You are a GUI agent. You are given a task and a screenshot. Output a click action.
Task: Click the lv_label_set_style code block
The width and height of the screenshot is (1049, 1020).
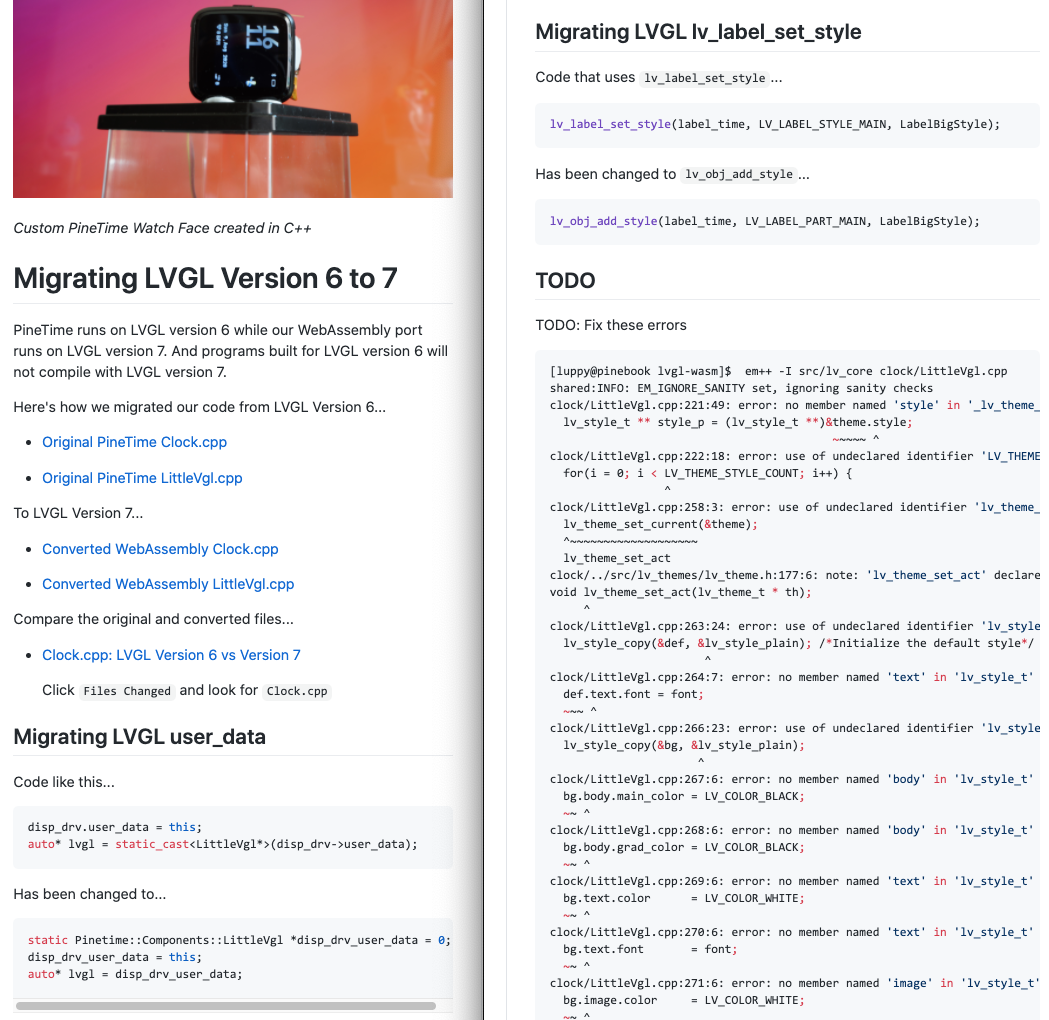[x=775, y=125]
